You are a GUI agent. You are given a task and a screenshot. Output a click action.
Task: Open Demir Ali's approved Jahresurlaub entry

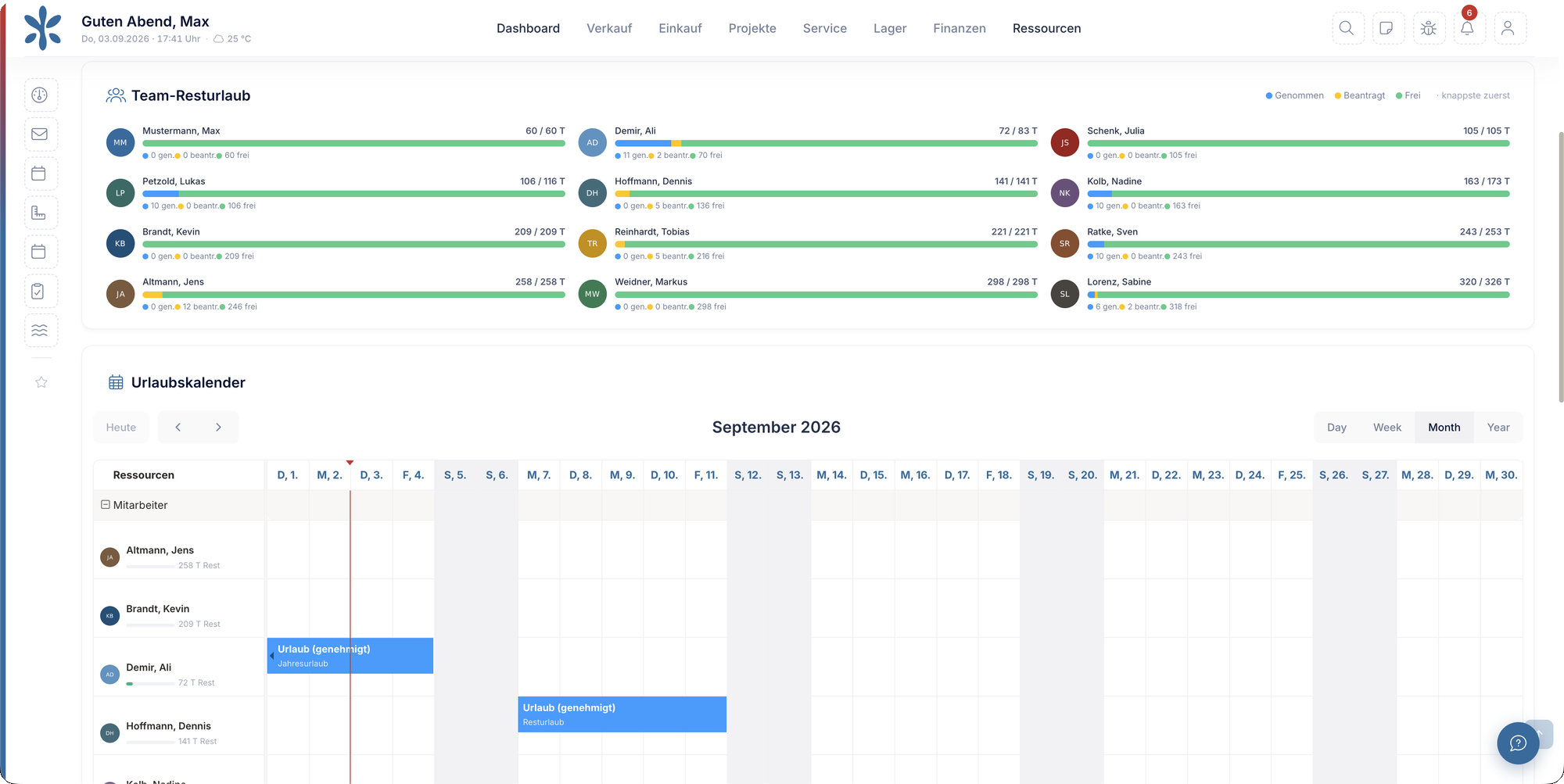click(x=350, y=656)
